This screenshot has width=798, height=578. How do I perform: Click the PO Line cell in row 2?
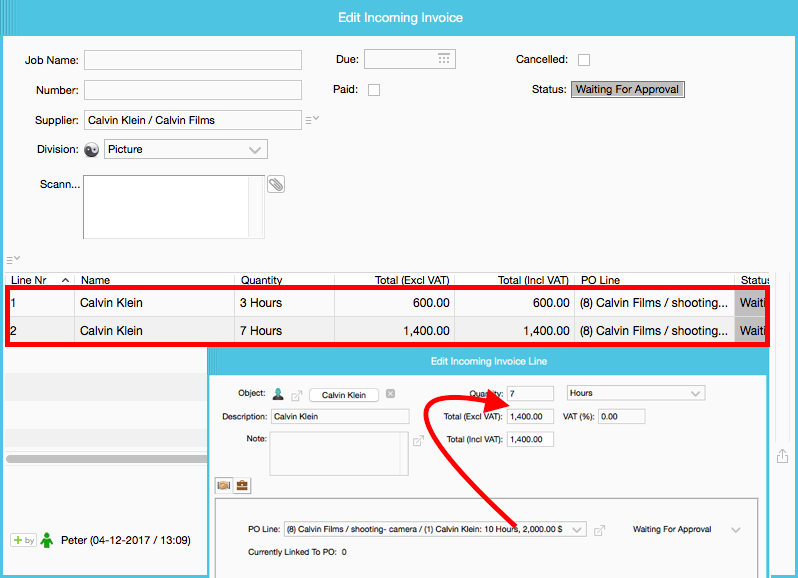coord(654,331)
